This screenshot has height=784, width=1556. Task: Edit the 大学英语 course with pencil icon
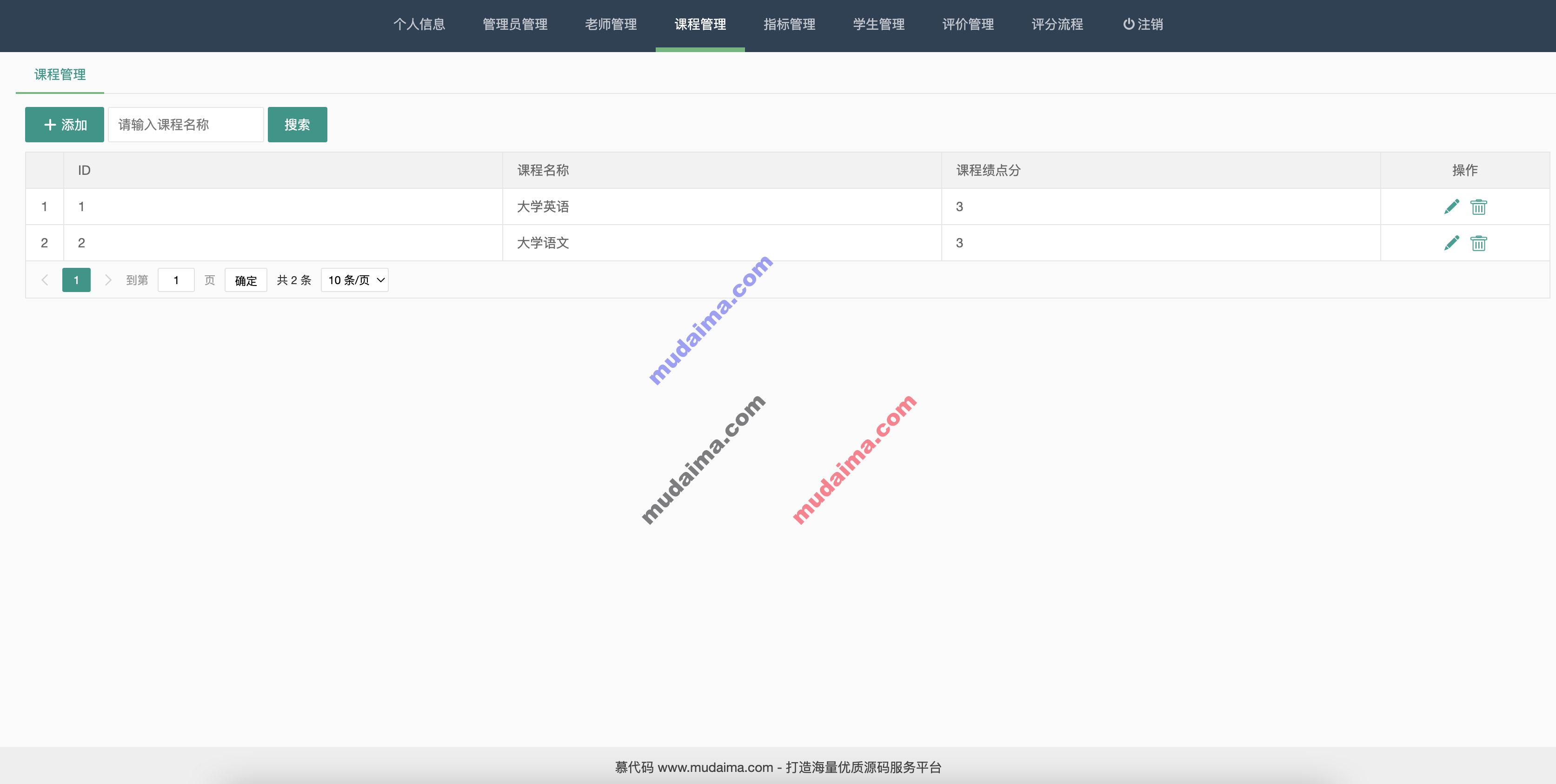[x=1451, y=206]
